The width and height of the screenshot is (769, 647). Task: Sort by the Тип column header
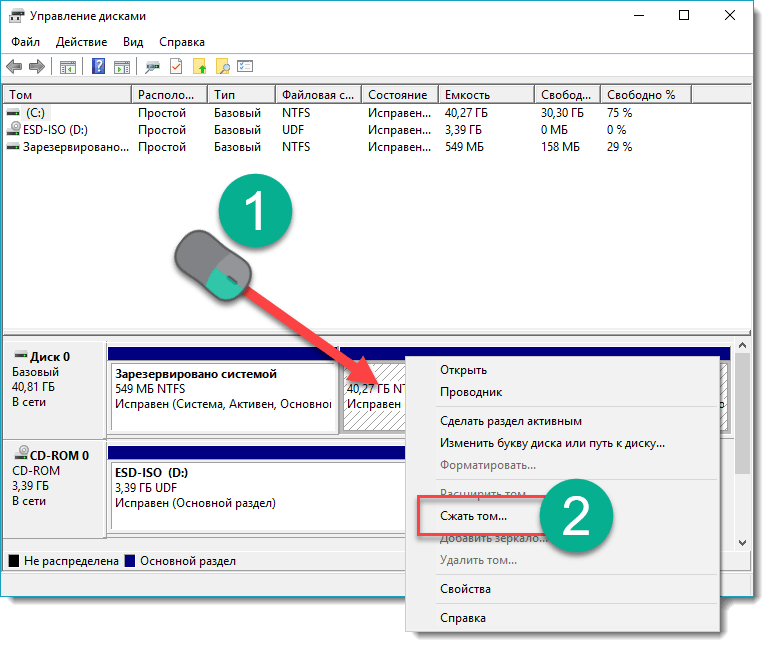(242, 95)
